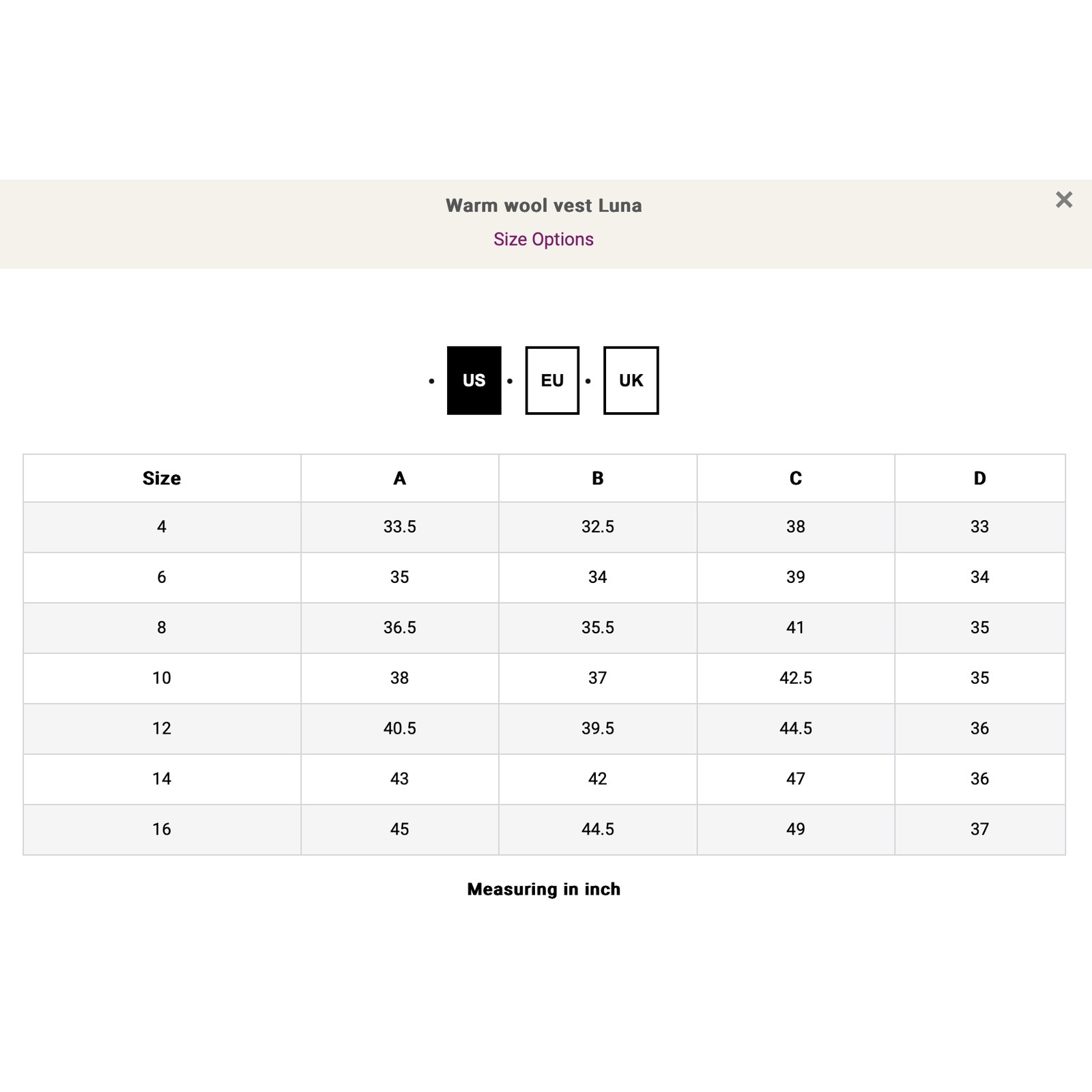Click the C column header

[796, 478]
